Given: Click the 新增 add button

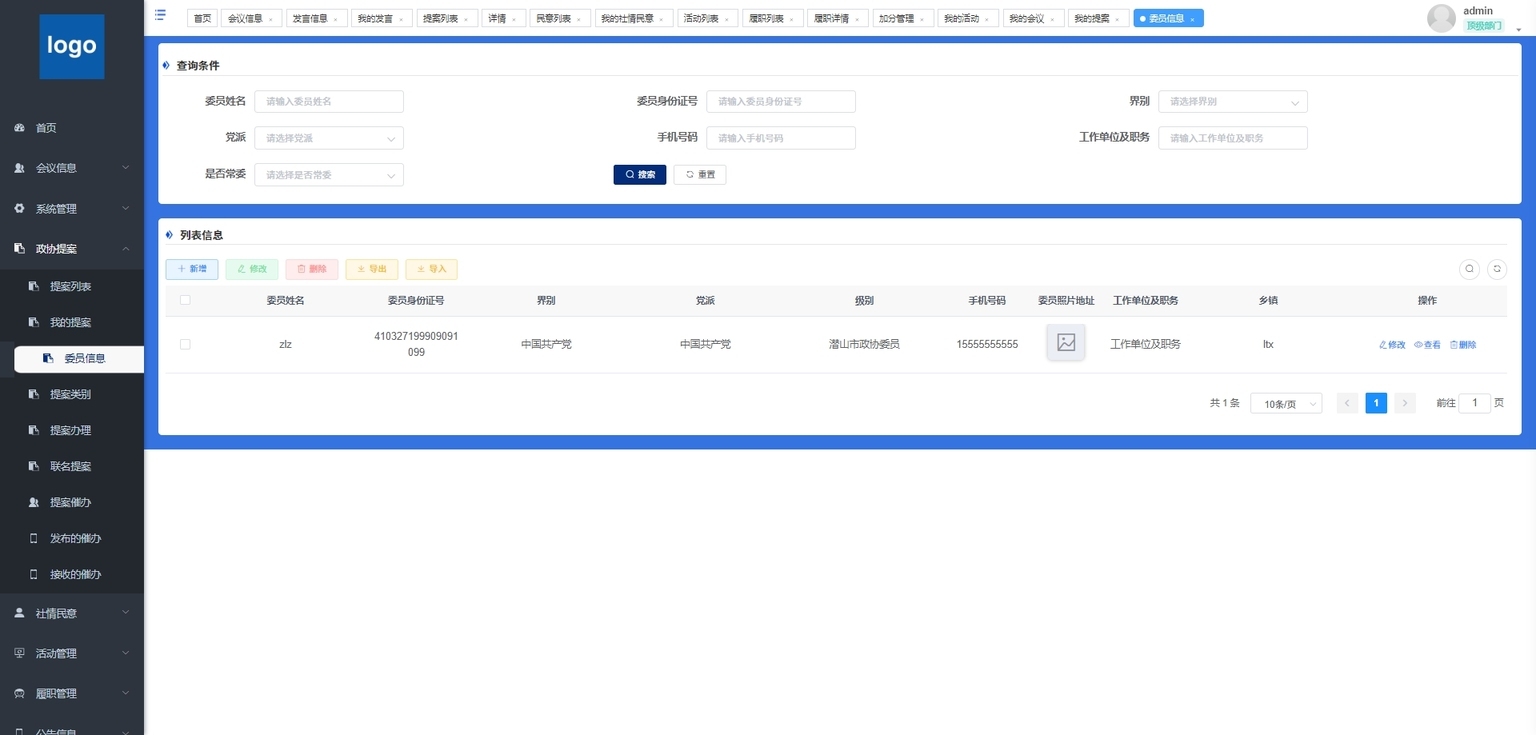Looking at the screenshot, I should click(x=192, y=269).
